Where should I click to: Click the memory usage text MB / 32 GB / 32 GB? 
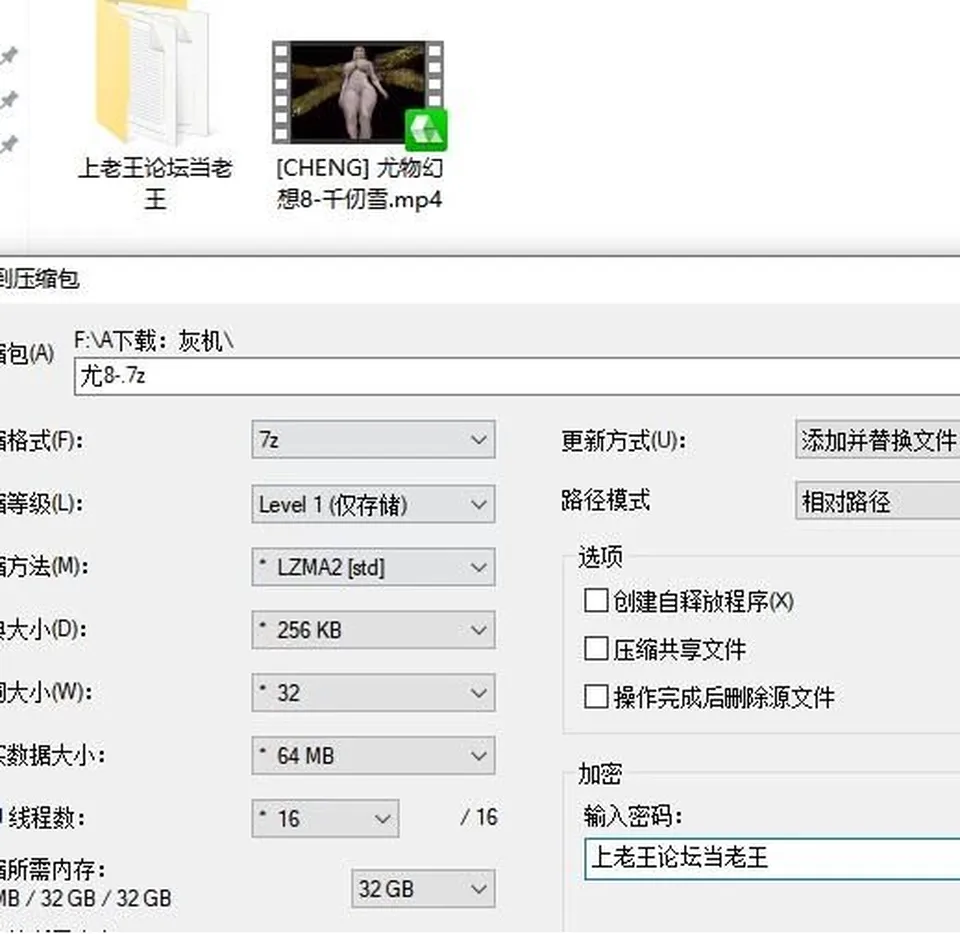(86, 899)
